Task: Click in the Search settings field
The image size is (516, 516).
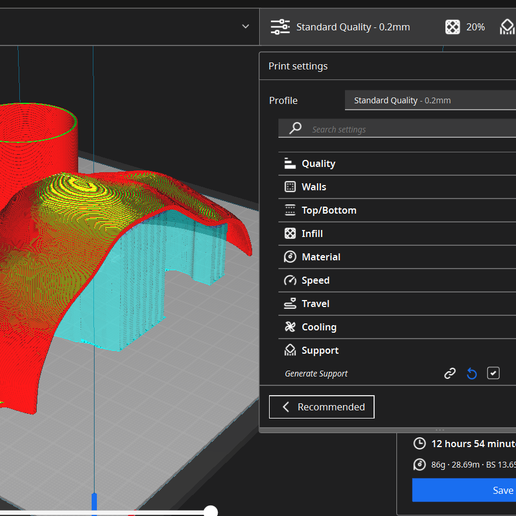Action: click(397, 128)
